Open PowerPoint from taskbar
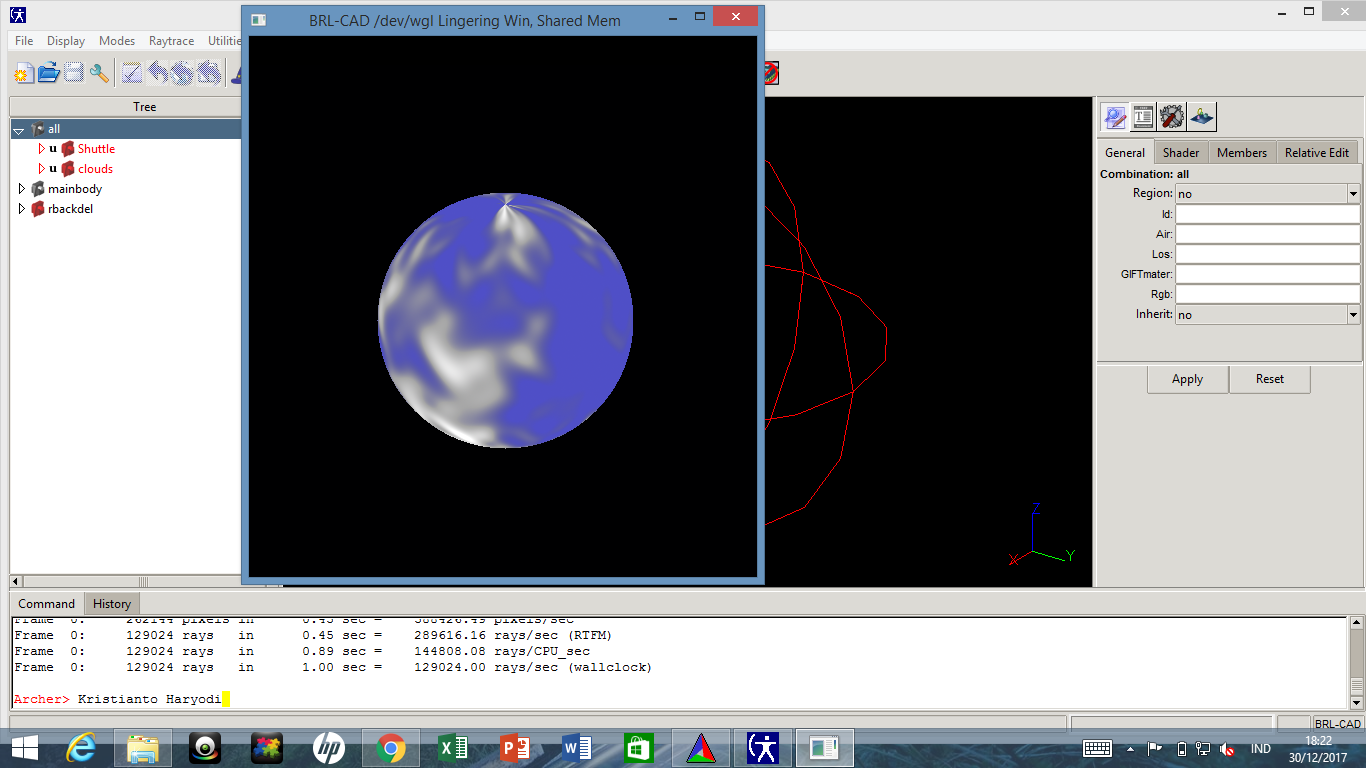This screenshot has width=1366, height=768. (515, 748)
